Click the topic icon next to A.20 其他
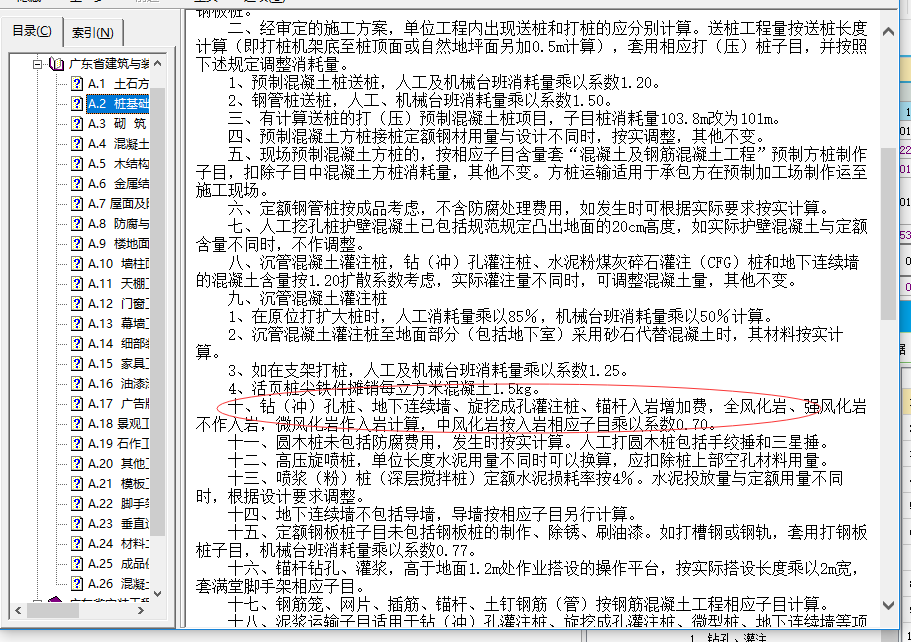The image size is (911, 642). coord(77,464)
